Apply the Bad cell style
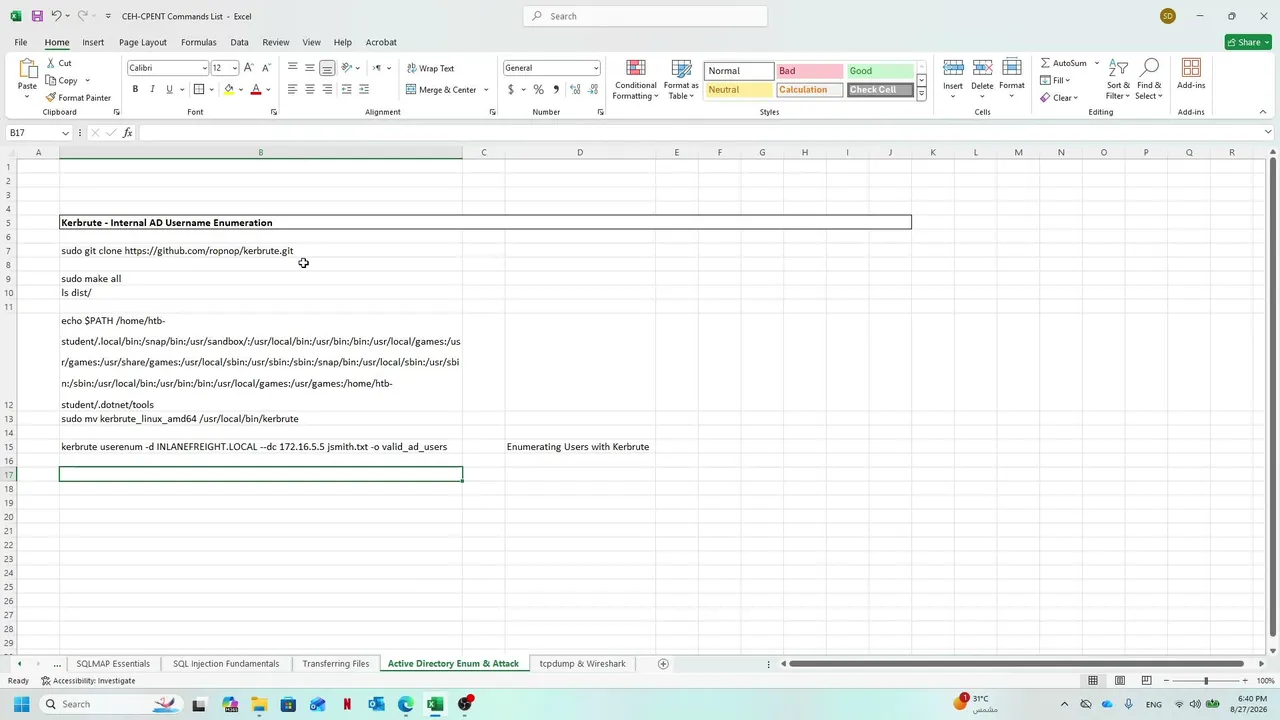 [x=809, y=71]
